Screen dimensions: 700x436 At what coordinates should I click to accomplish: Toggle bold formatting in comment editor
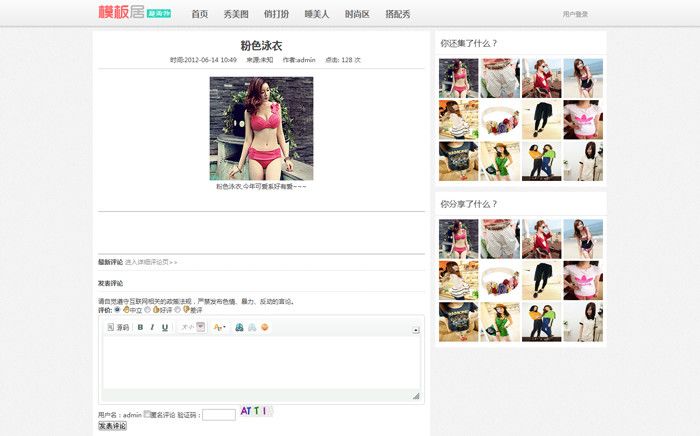[x=140, y=327]
